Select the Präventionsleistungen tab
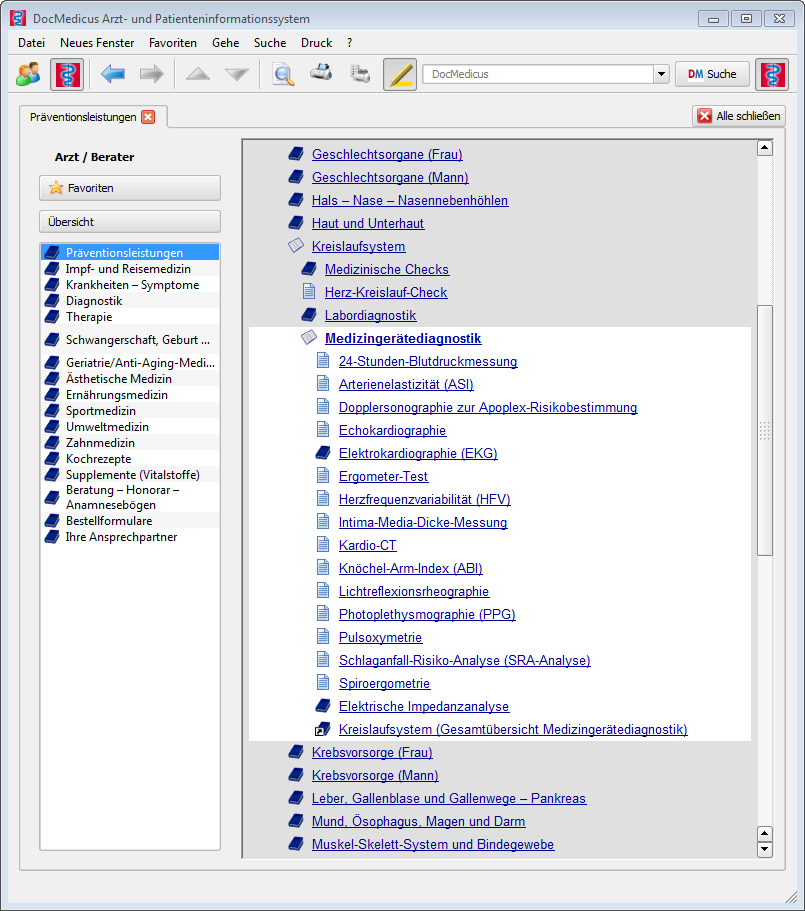This screenshot has height=911, width=805. click(x=83, y=117)
